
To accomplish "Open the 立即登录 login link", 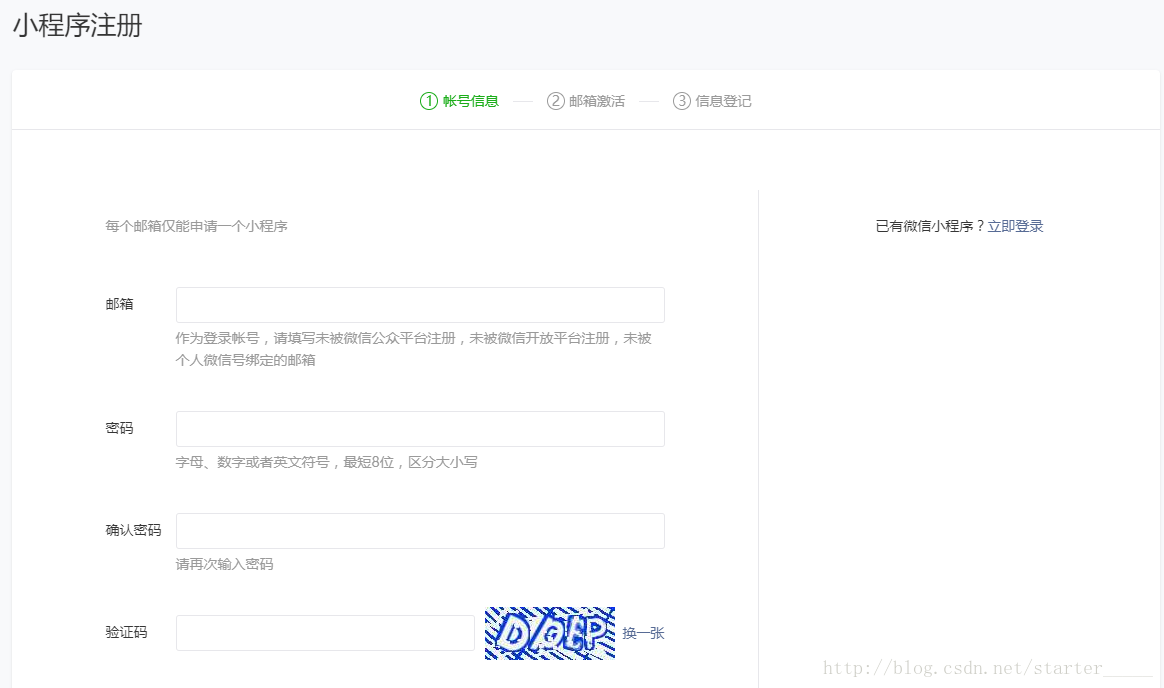I will [1015, 226].
